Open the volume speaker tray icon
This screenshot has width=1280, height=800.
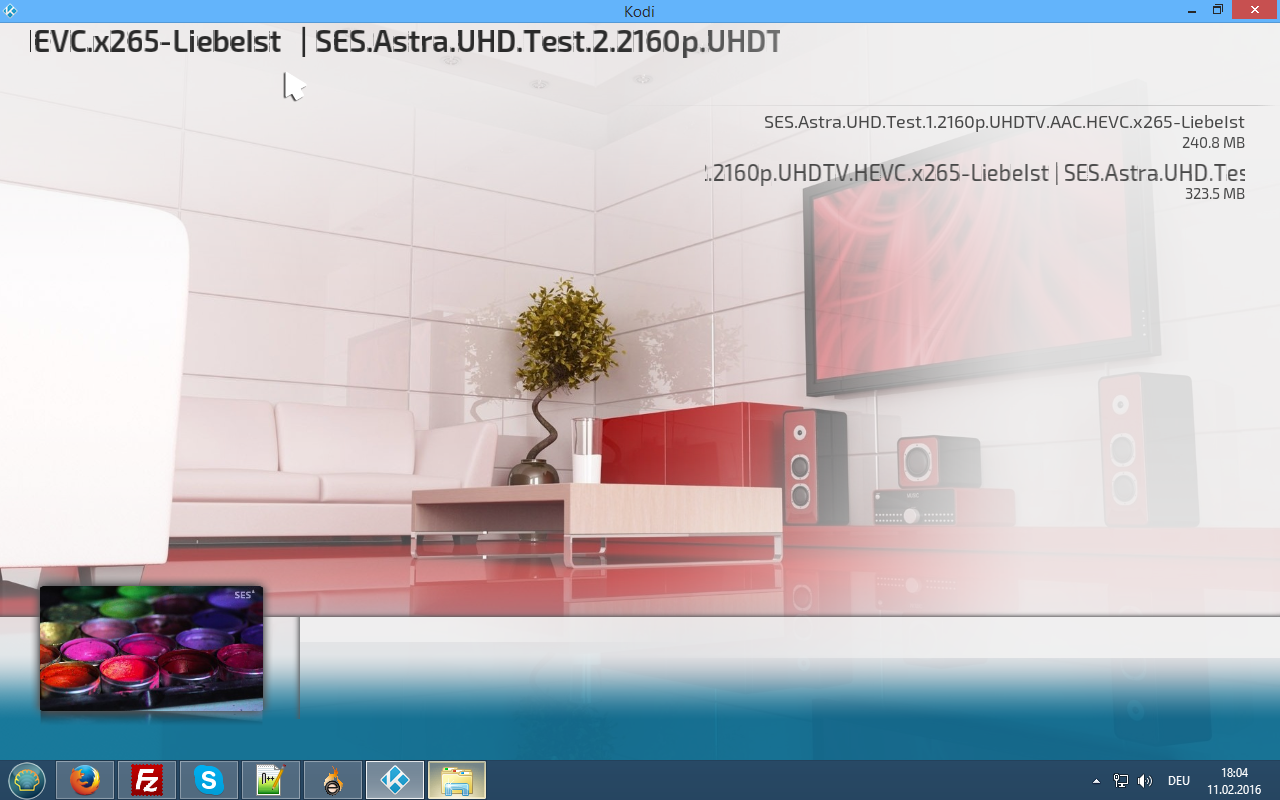click(x=1145, y=781)
